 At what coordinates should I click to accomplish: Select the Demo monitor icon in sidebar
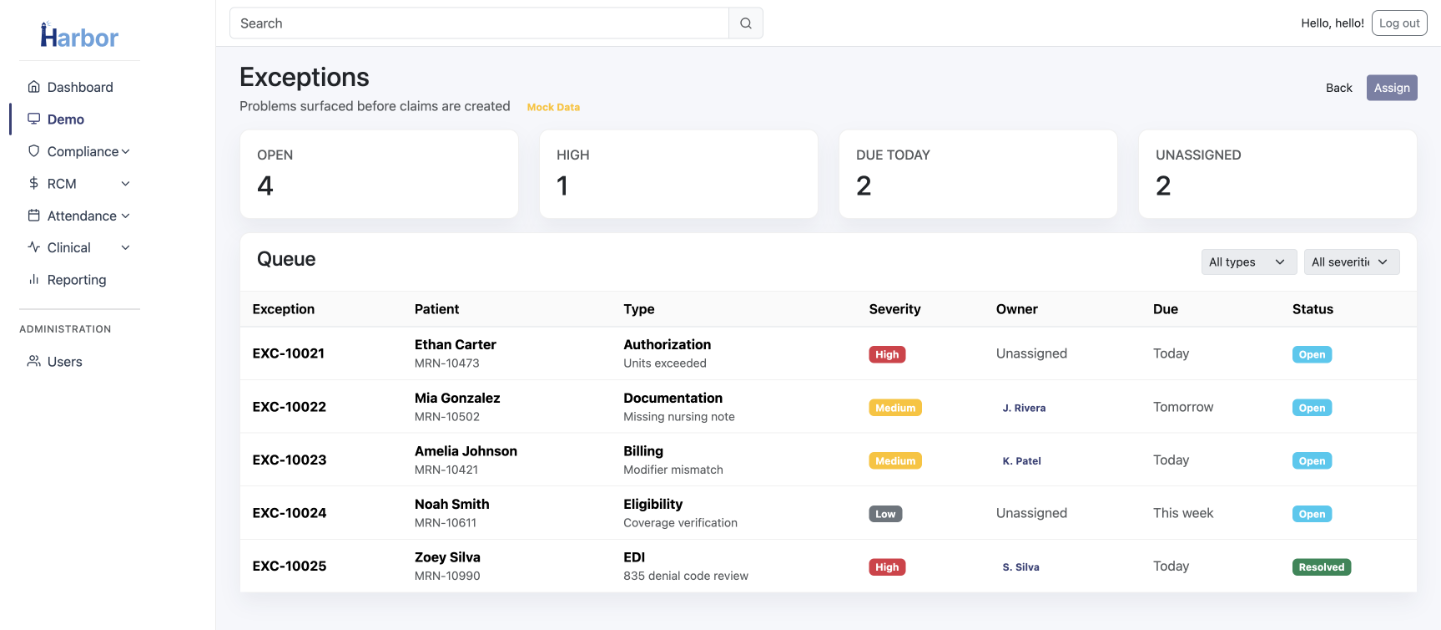[35, 119]
